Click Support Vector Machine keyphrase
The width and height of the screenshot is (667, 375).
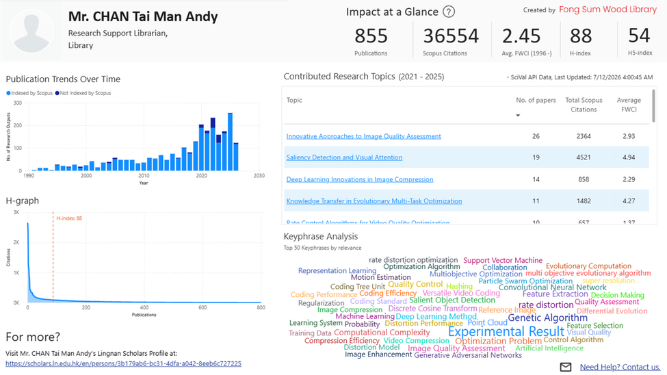(503, 260)
